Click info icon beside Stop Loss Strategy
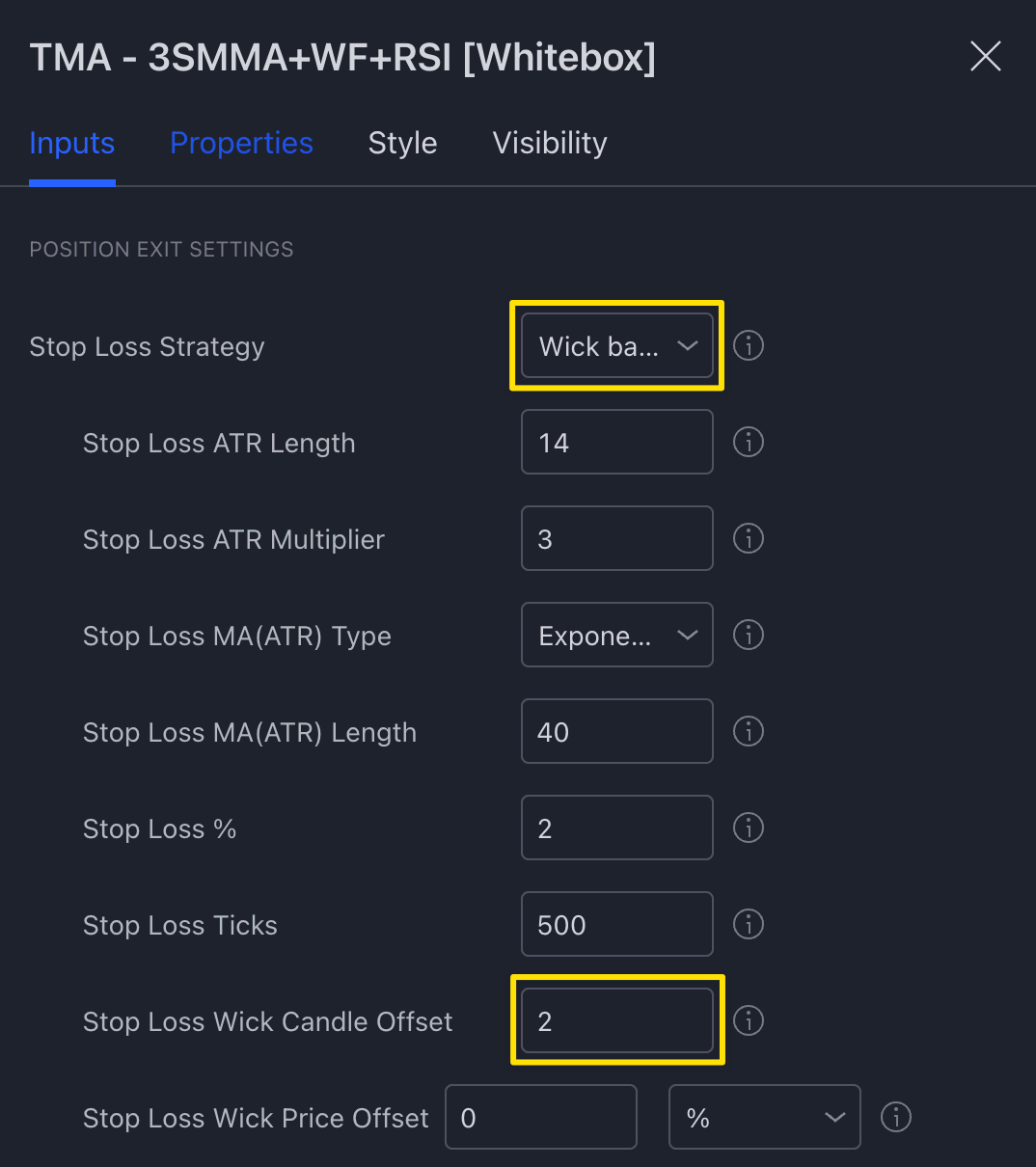The width and height of the screenshot is (1036, 1167). click(749, 345)
